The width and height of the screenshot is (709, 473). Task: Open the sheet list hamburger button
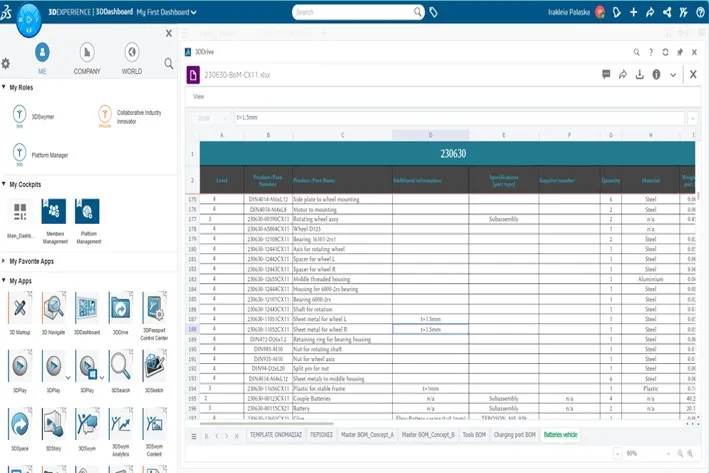194,436
